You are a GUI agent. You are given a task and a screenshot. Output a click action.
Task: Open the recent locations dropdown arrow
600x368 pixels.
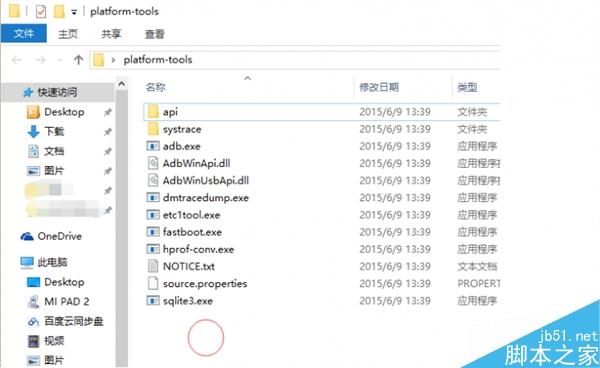tap(60, 60)
